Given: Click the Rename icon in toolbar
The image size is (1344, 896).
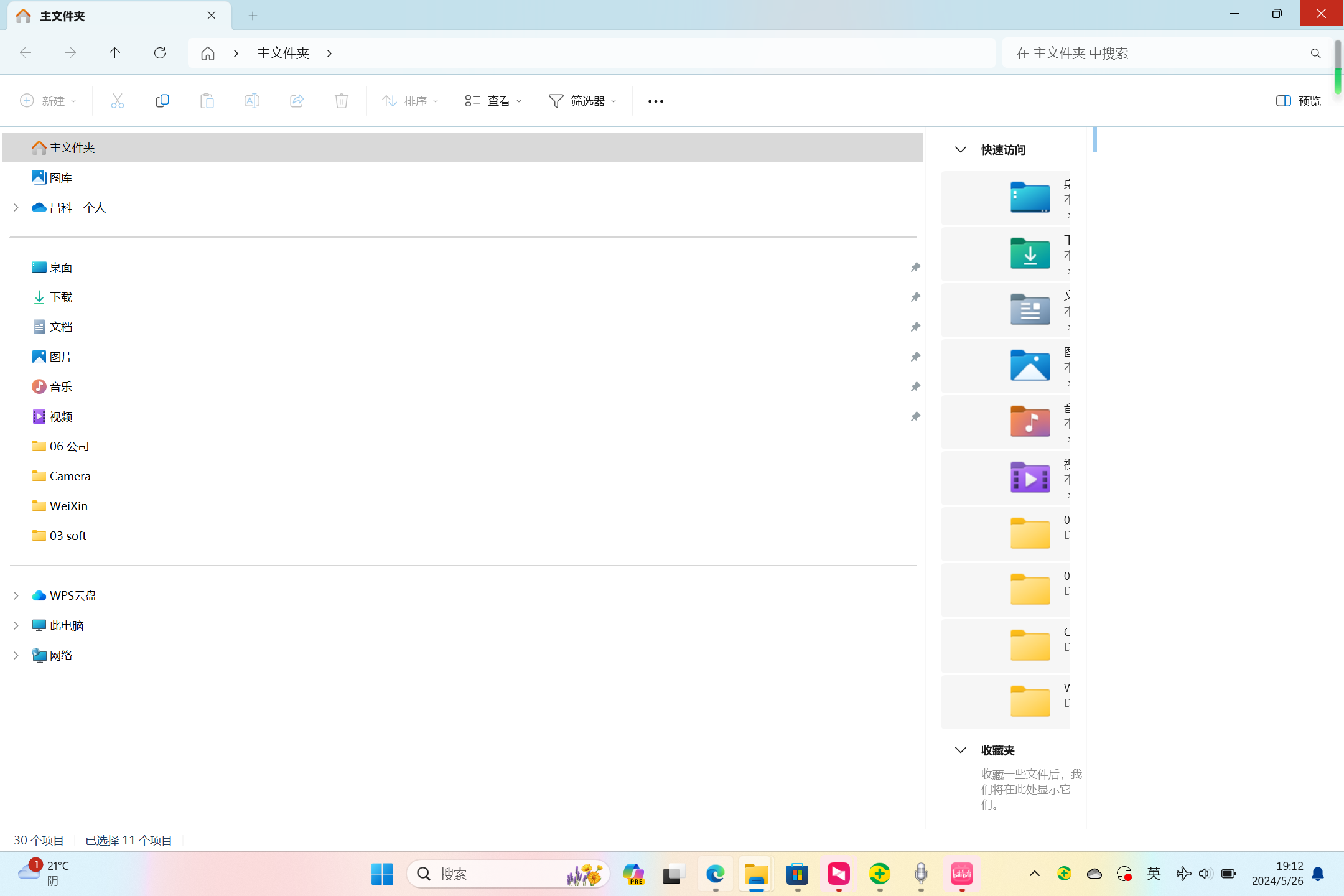Looking at the screenshot, I should click(251, 101).
